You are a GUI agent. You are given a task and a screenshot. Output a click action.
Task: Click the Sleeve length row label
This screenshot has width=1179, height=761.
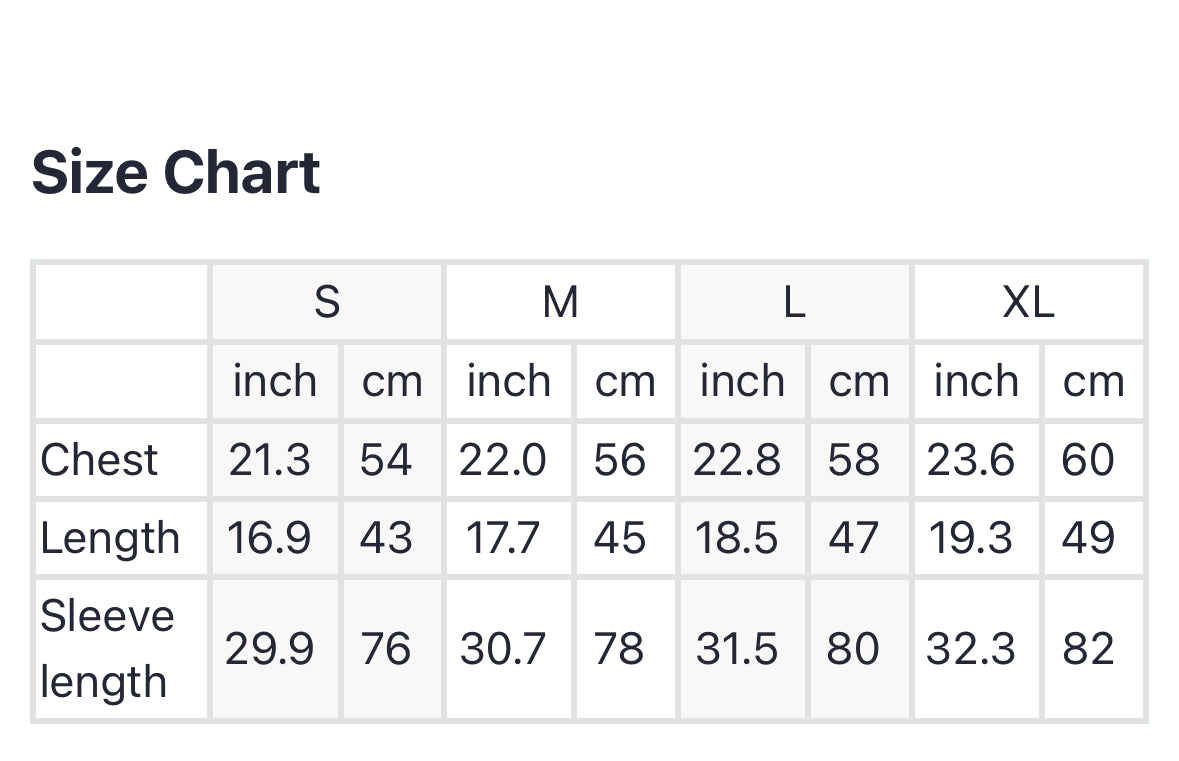107,648
